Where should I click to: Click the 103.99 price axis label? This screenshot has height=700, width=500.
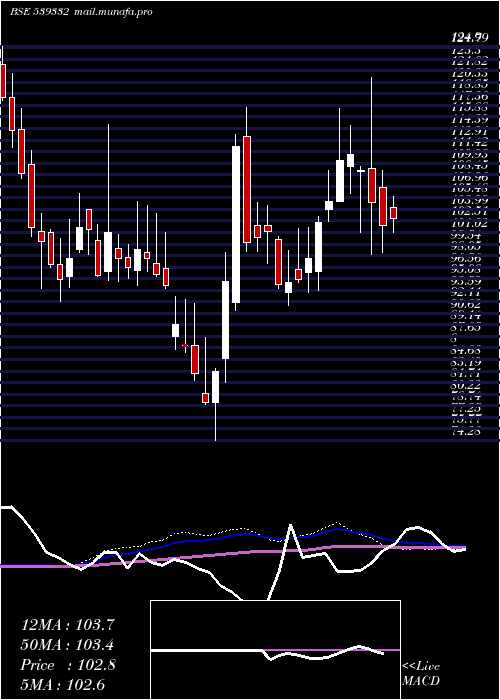tap(471, 201)
